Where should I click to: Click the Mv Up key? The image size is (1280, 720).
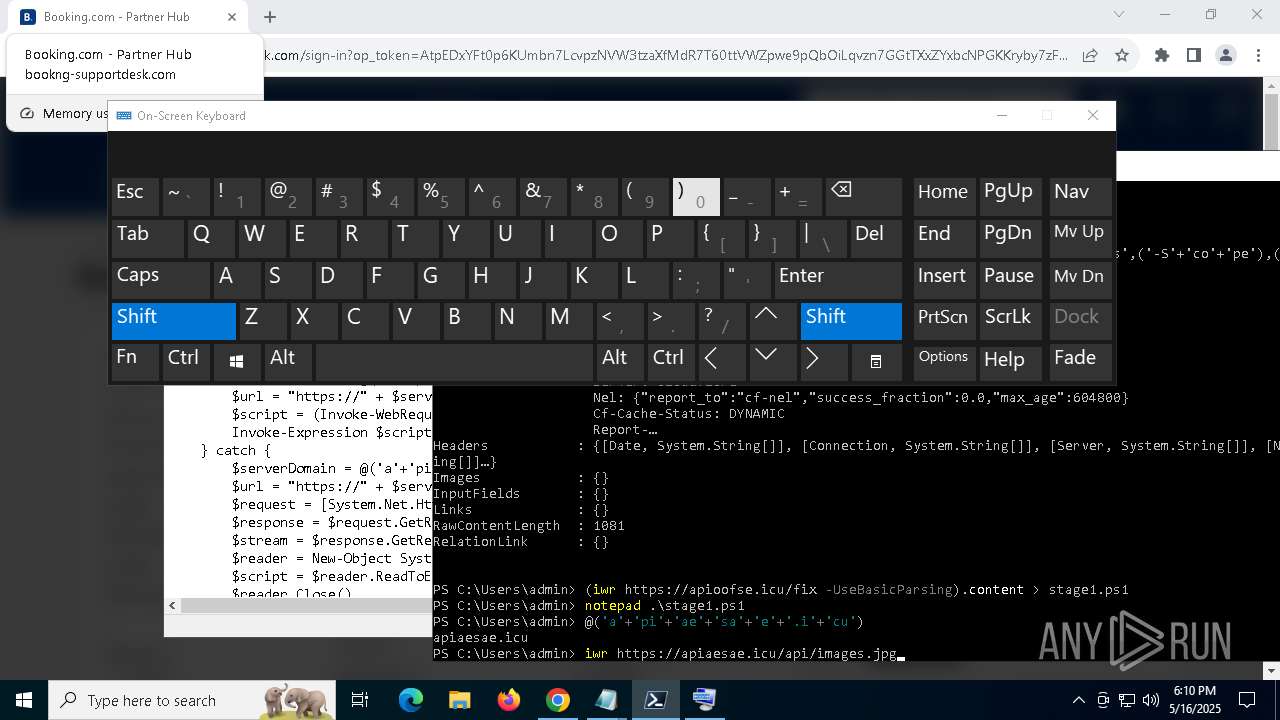point(1079,238)
